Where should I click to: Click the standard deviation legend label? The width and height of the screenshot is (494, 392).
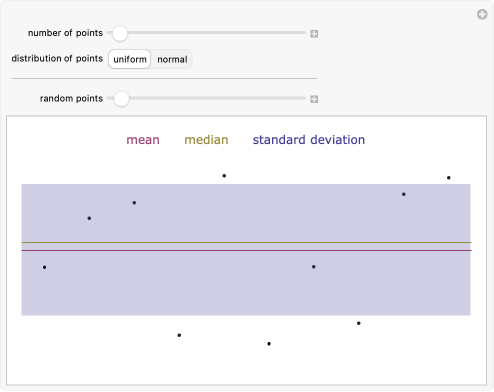[x=309, y=140]
